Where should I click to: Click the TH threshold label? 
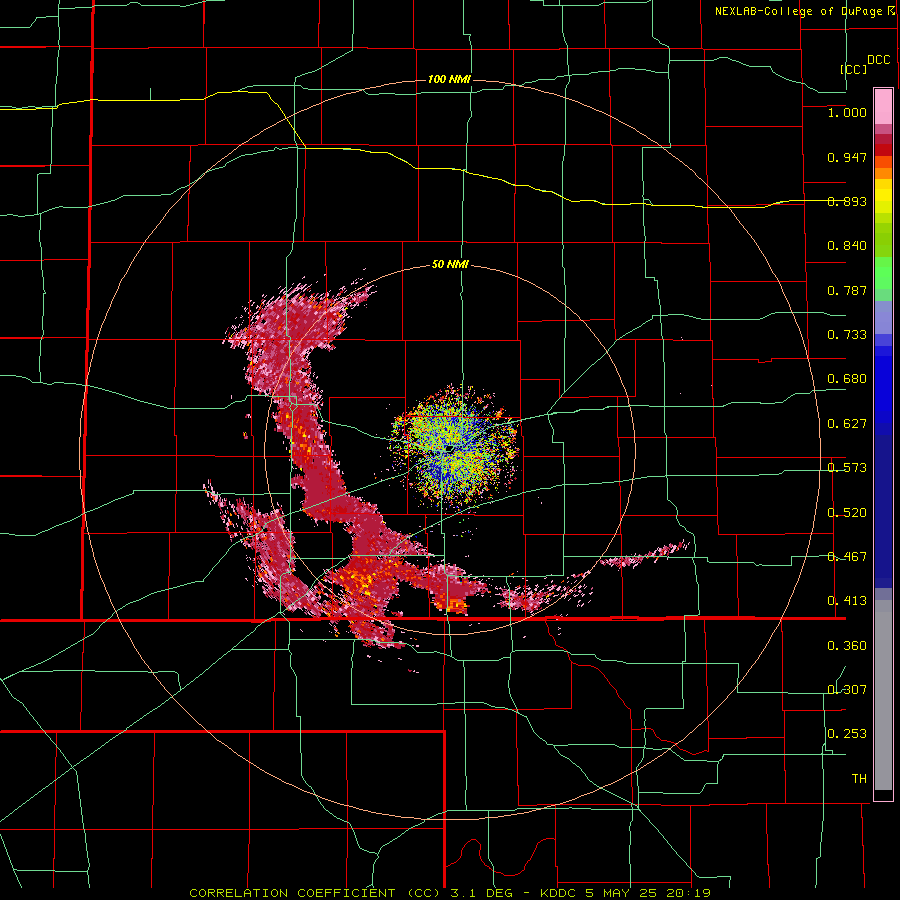coord(859,779)
